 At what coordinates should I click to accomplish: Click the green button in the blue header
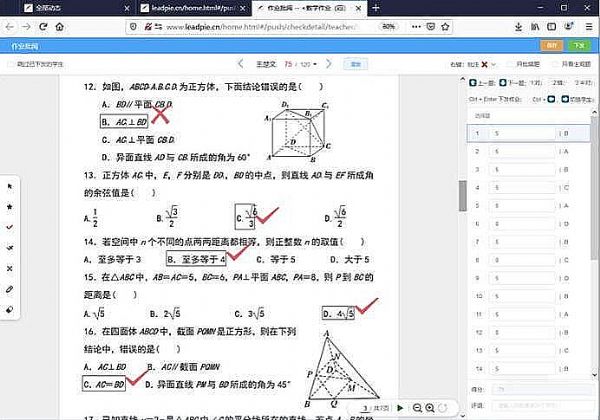[x=579, y=46]
